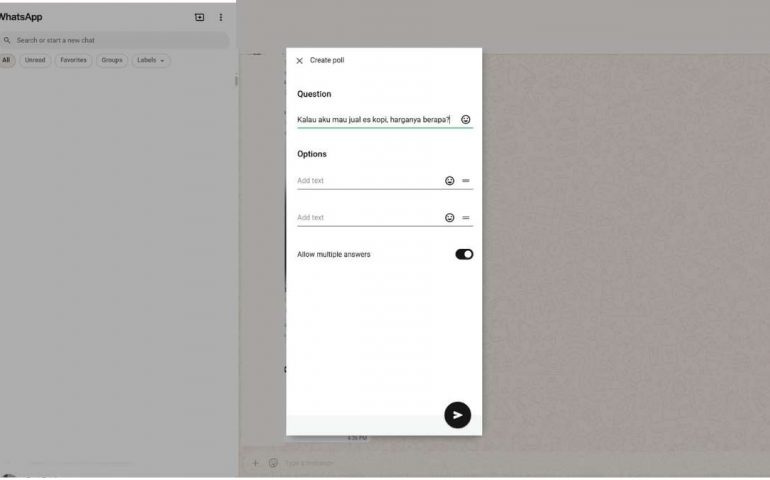
Task: Close the Create poll dialog
Action: click(299, 61)
